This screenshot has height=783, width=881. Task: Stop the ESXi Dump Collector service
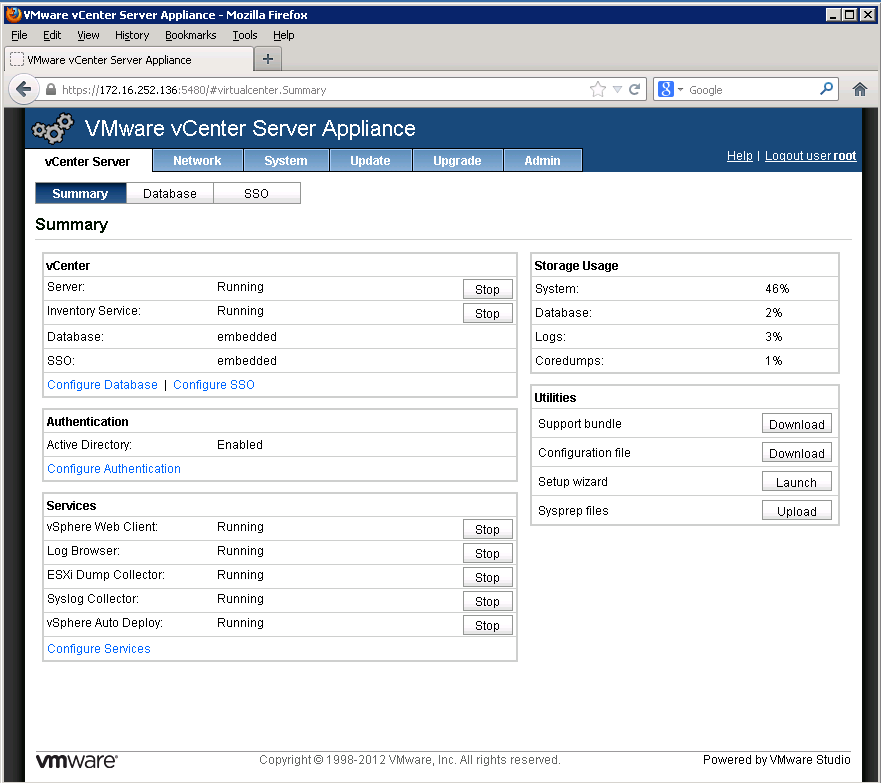click(x=488, y=577)
